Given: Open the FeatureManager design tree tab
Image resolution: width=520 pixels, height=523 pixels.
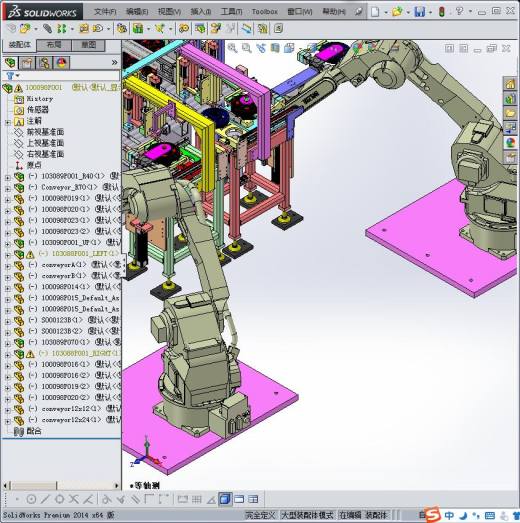Looking at the screenshot, I should [x=11, y=63].
